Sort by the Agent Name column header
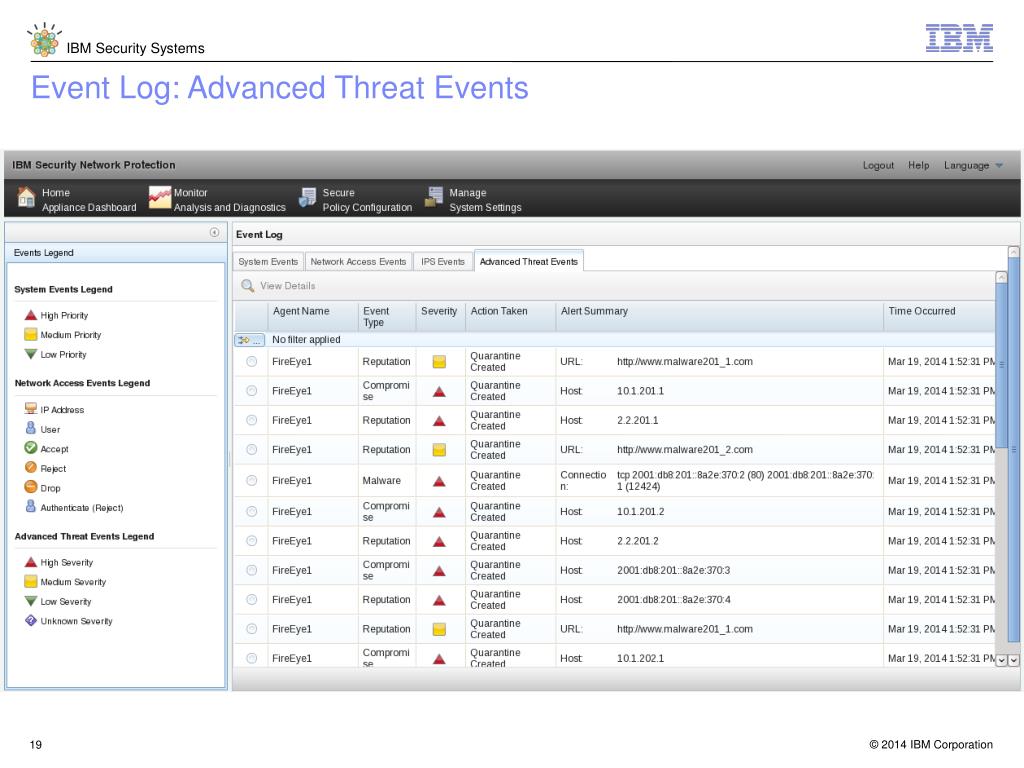 (x=313, y=317)
